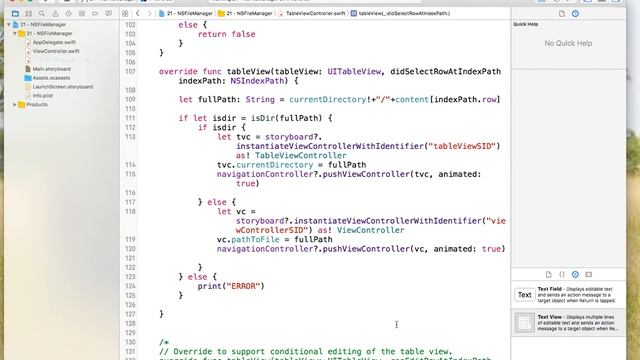Open the Find navigator magnifier icon
The width and height of the screenshot is (640, 360).
[42, 13]
